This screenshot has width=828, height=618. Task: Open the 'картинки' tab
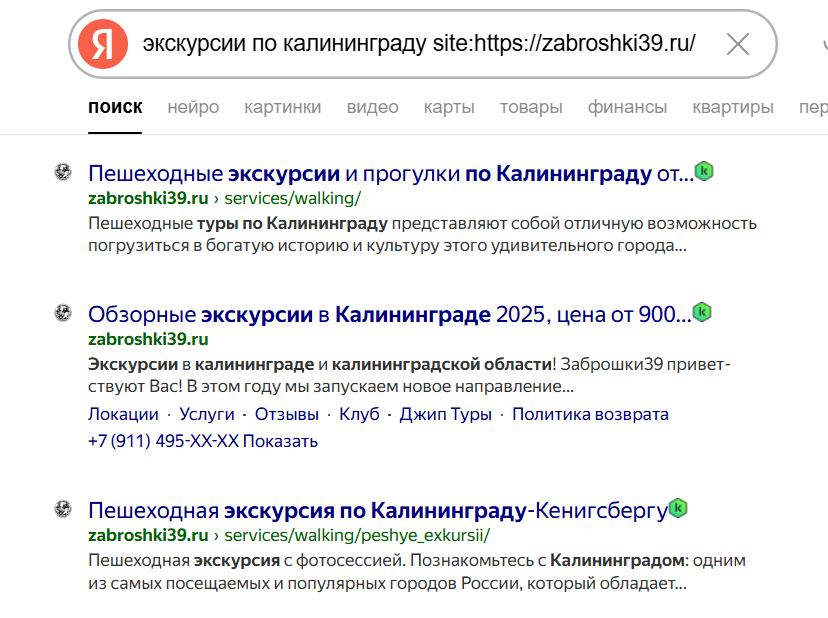283,107
